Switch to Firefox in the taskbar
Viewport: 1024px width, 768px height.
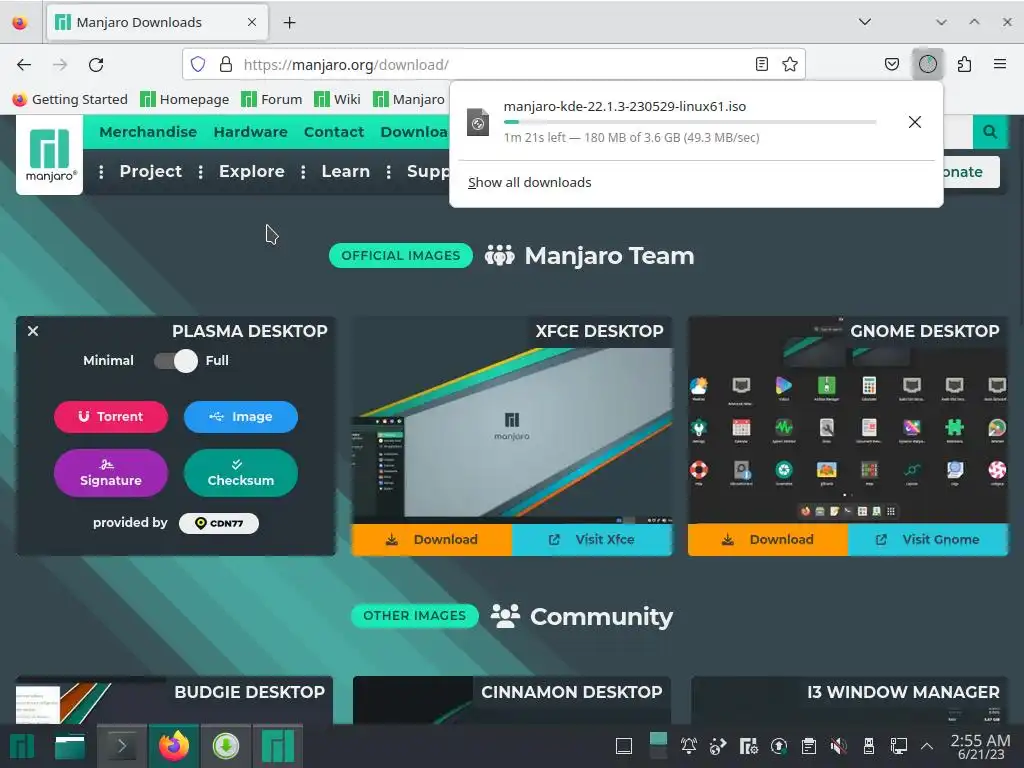coord(174,746)
